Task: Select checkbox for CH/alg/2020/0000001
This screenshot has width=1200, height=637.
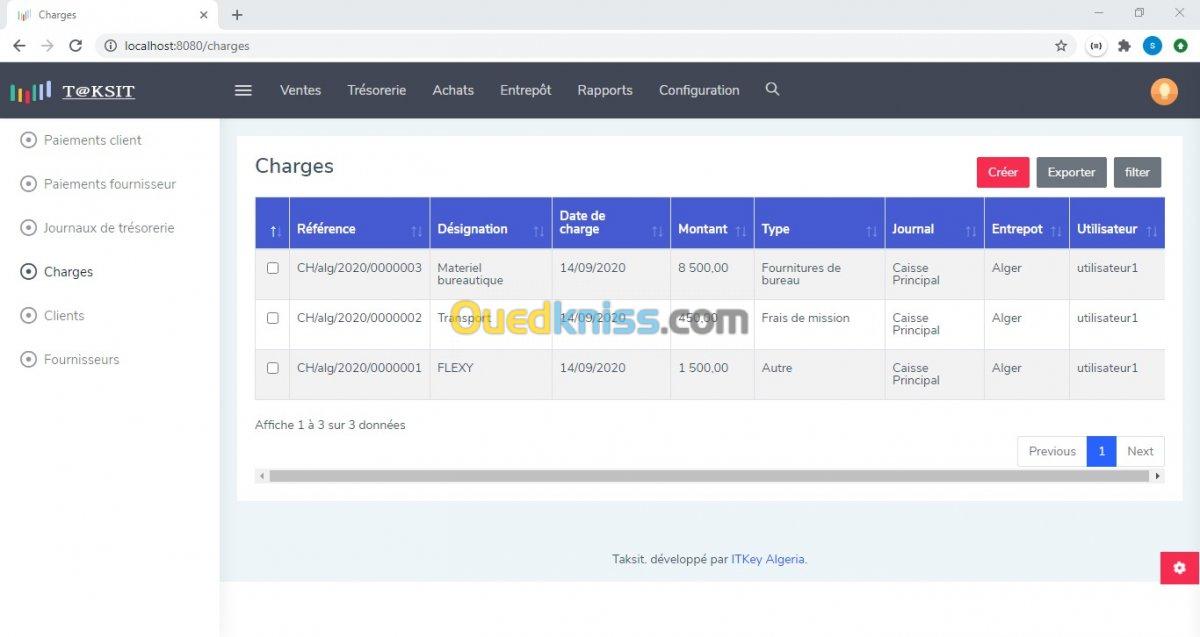Action: click(x=273, y=368)
